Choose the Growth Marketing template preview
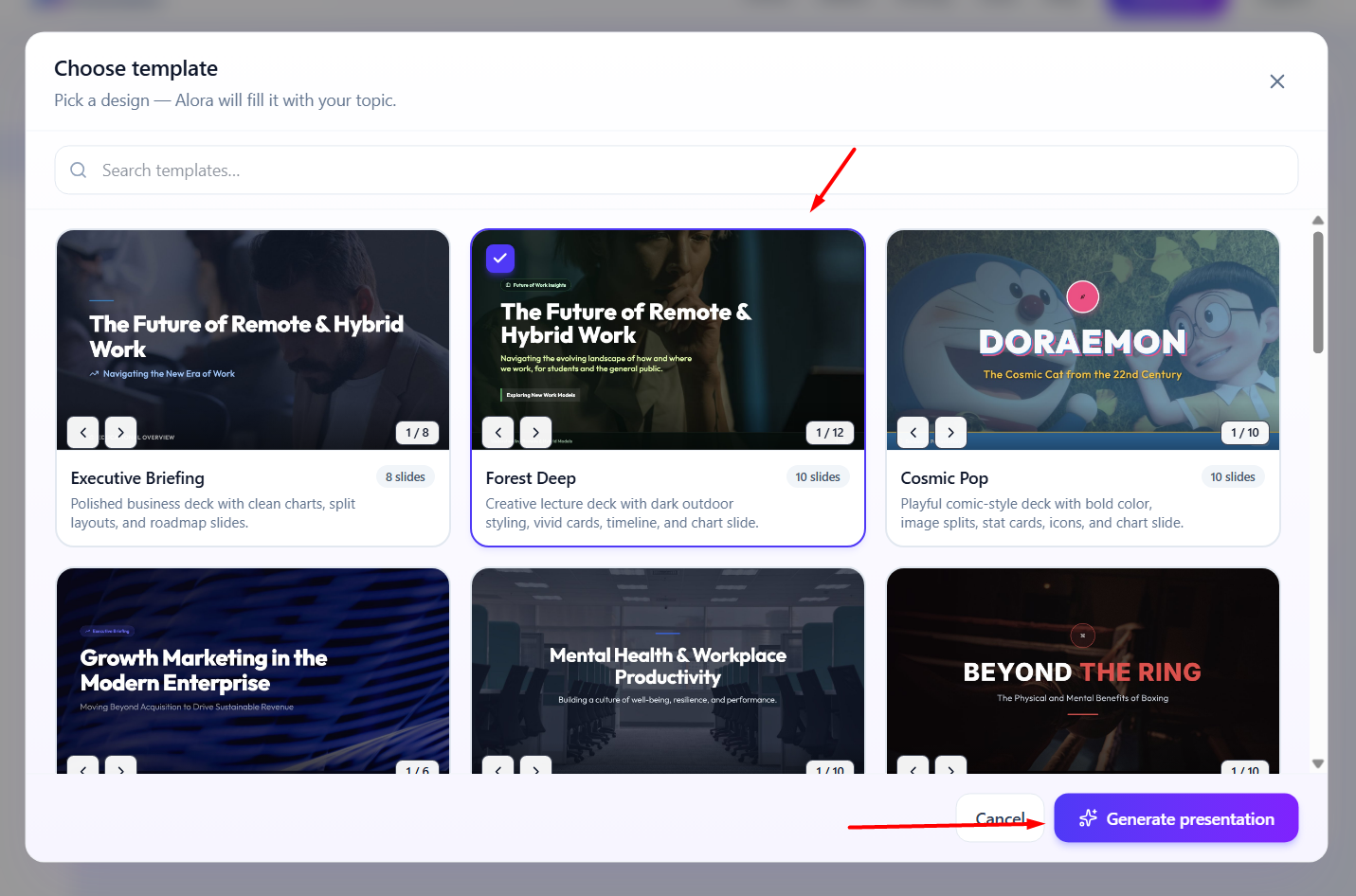The width and height of the screenshot is (1356, 896). click(253, 671)
